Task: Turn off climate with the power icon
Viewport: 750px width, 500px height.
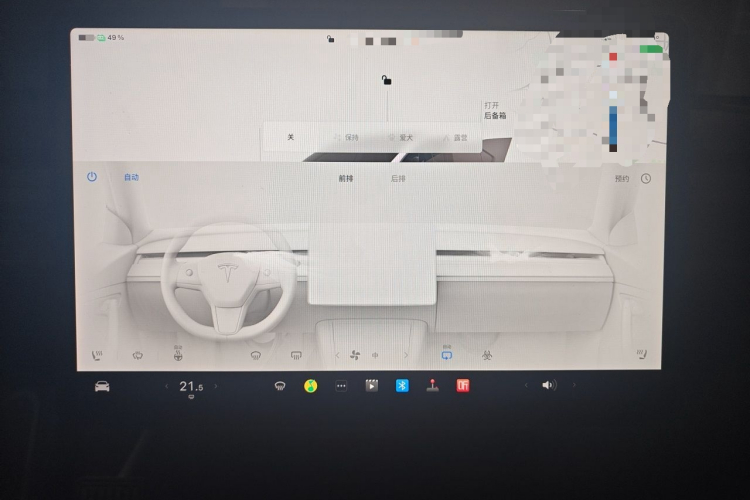Action: coord(92,177)
